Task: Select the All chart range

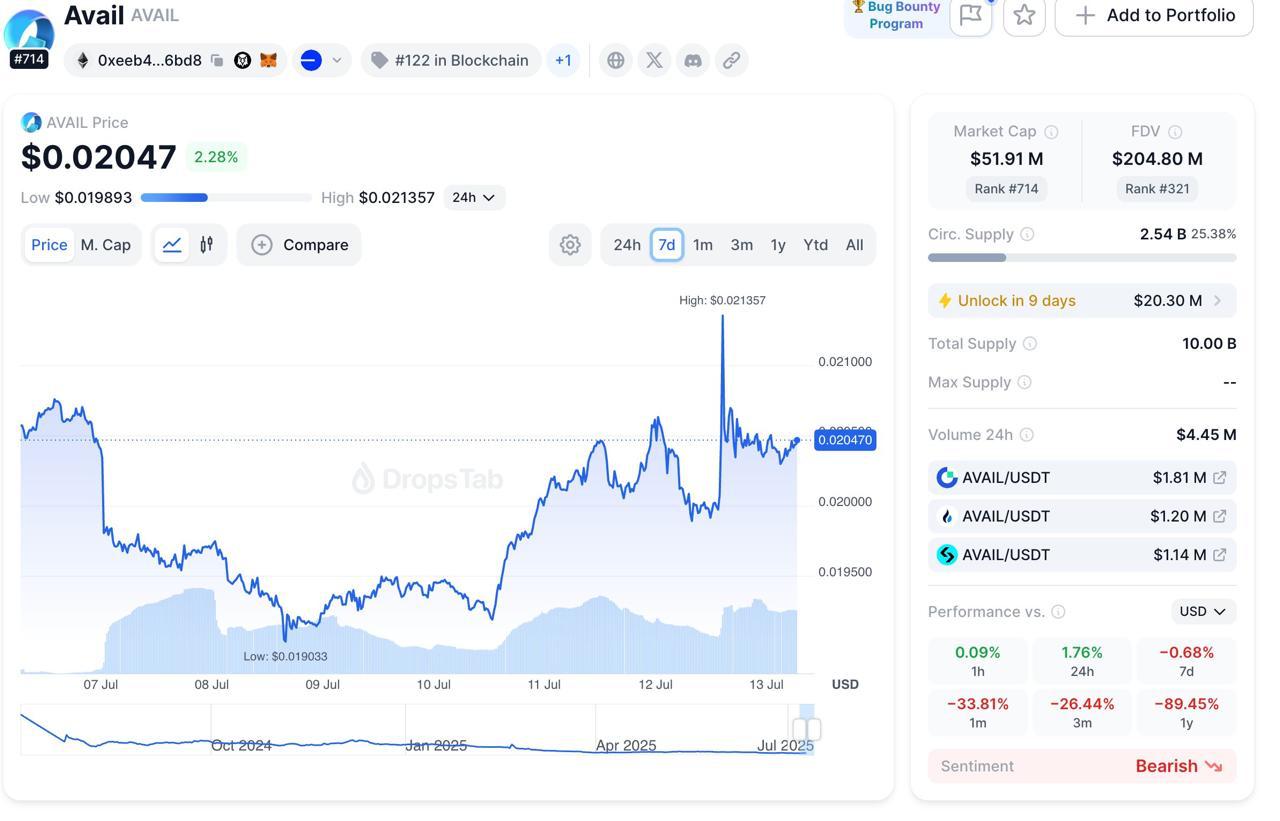Action: 854,245
